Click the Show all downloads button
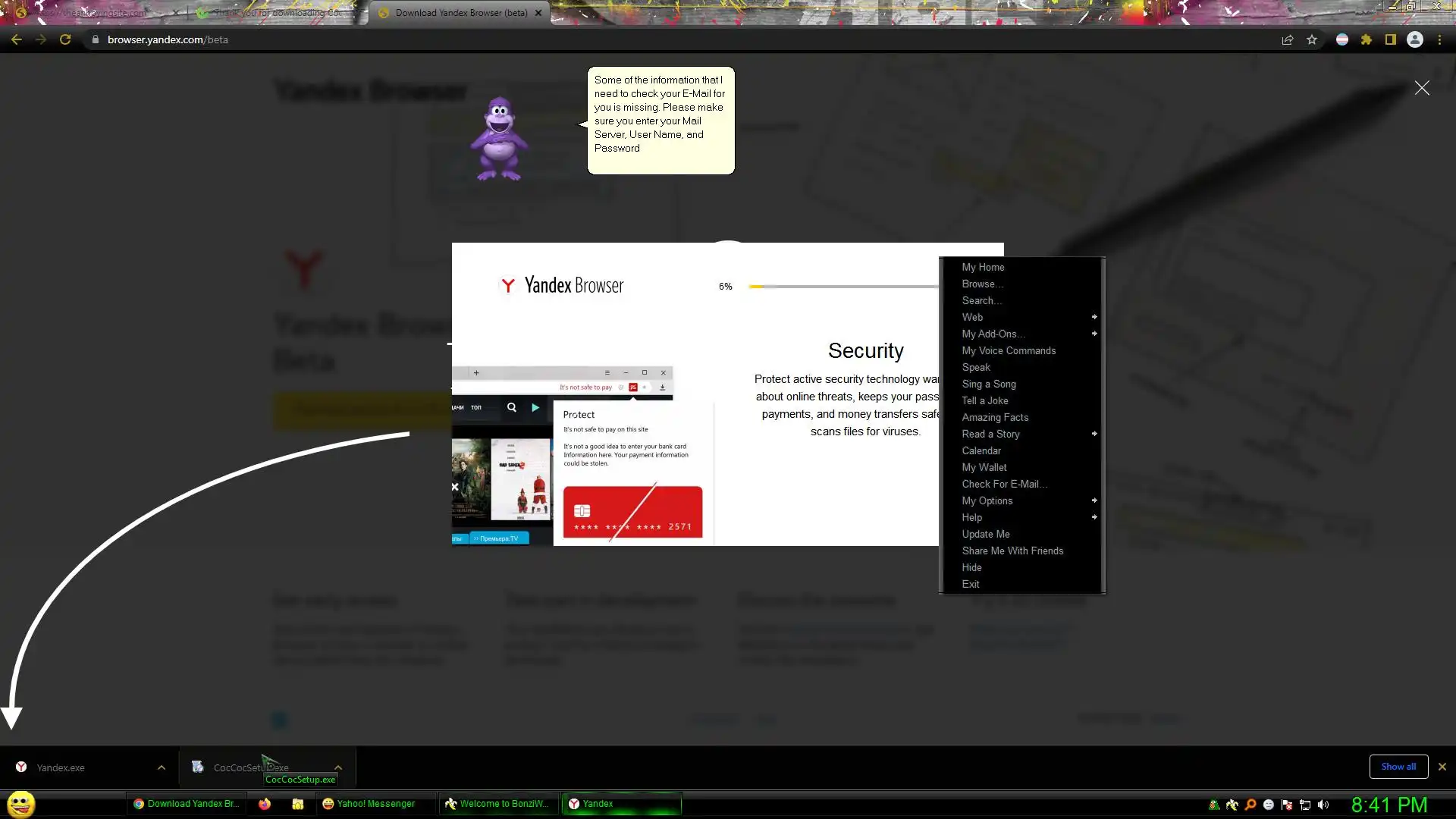The width and height of the screenshot is (1456, 819). pyautogui.click(x=1398, y=767)
